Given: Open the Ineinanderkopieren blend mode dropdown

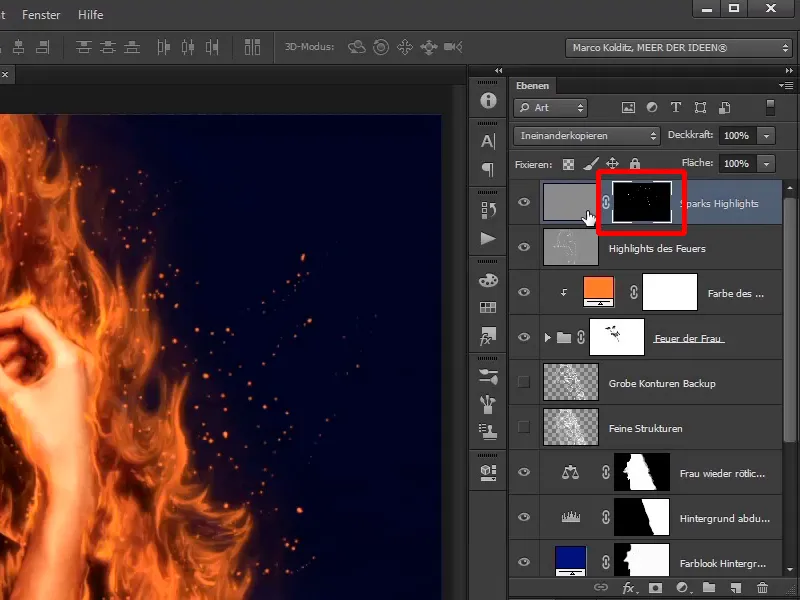Looking at the screenshot, I should (587, 135).
